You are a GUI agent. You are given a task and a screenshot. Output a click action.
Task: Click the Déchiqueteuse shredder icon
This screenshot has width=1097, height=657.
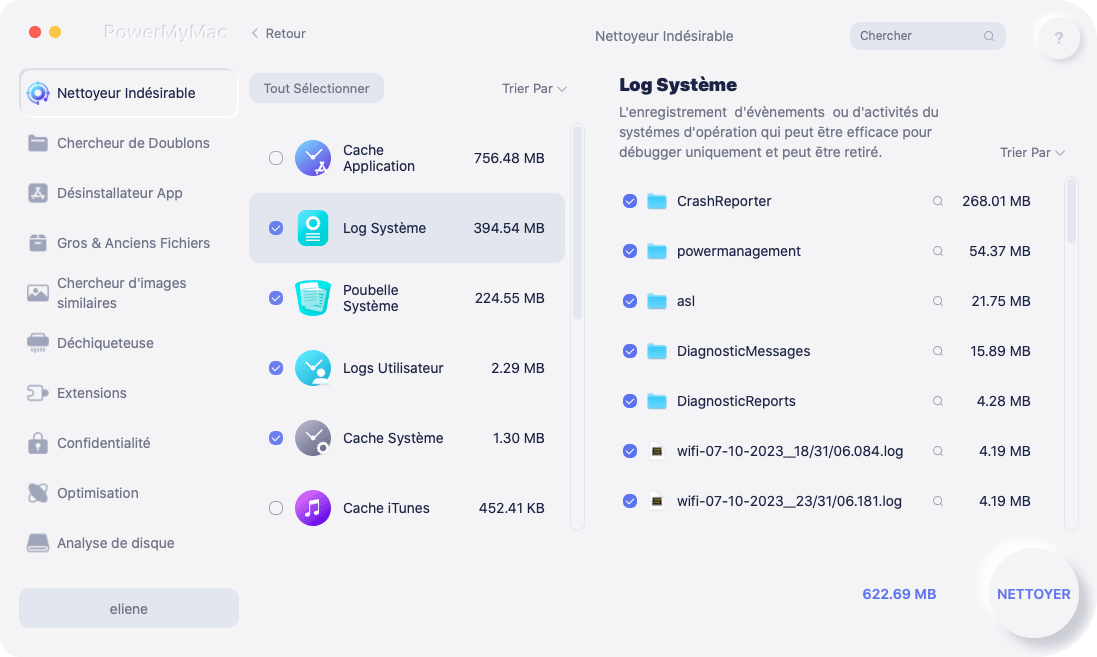tap(38, 343)
